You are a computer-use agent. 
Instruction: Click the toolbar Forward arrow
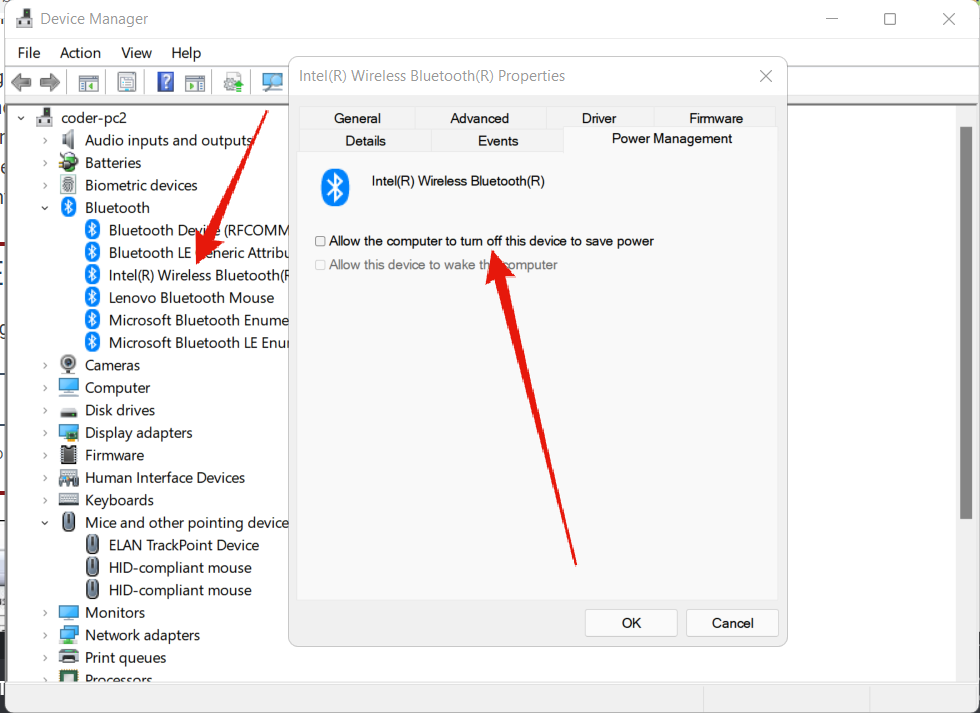pos(49,82)
